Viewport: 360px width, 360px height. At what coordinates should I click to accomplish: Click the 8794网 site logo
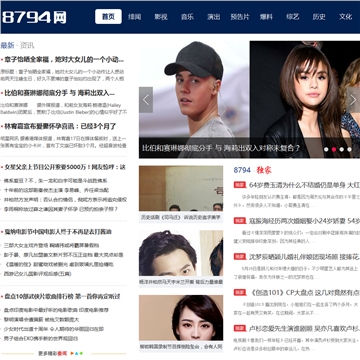tap(34, 17)
